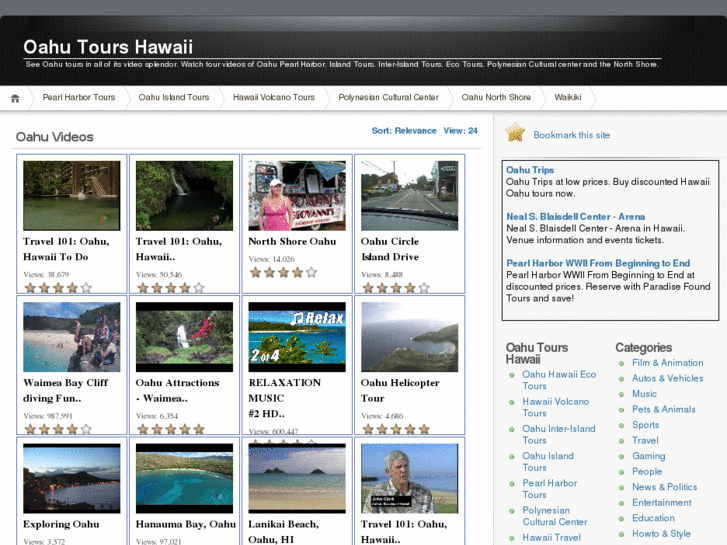Open the Hawaii Travel sidebar link
Screen dimensions: 727x545
[x=552, y=538]
